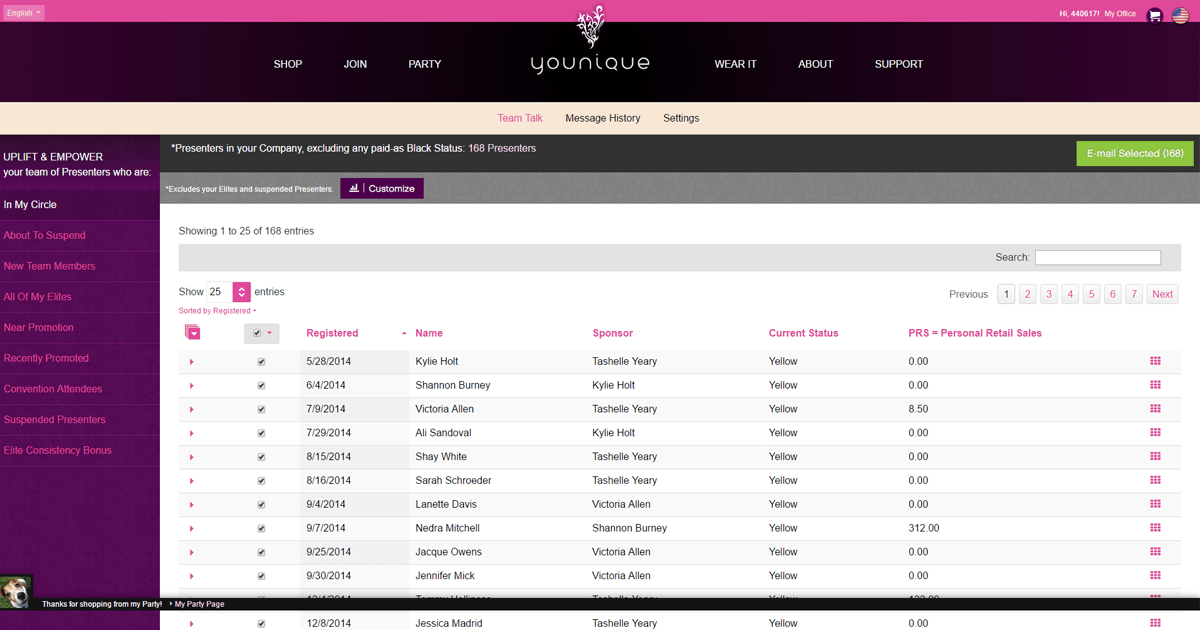This screenshot has width=1200, height=630.
Task: Open grid actions for Victoria Allen row
Action: (x=1156, y=409)
